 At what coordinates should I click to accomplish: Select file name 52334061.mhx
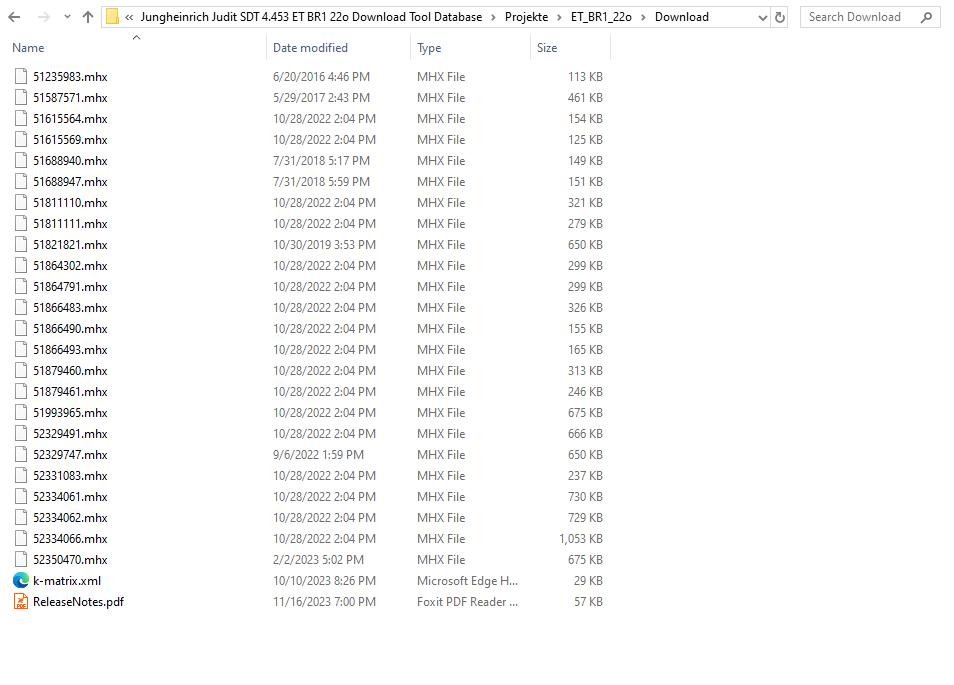(x=70, y=496)
